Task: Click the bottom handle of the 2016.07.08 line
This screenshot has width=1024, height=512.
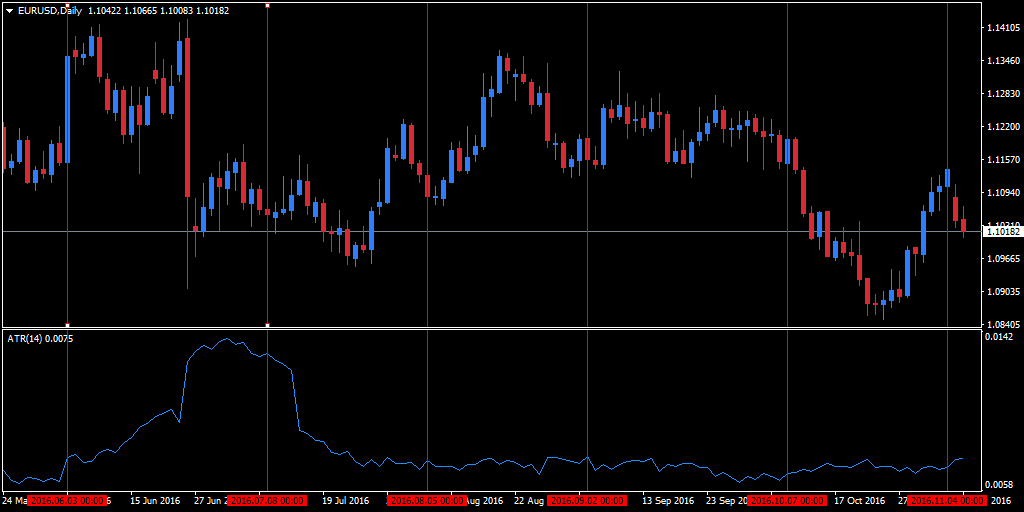Action: 267,325
